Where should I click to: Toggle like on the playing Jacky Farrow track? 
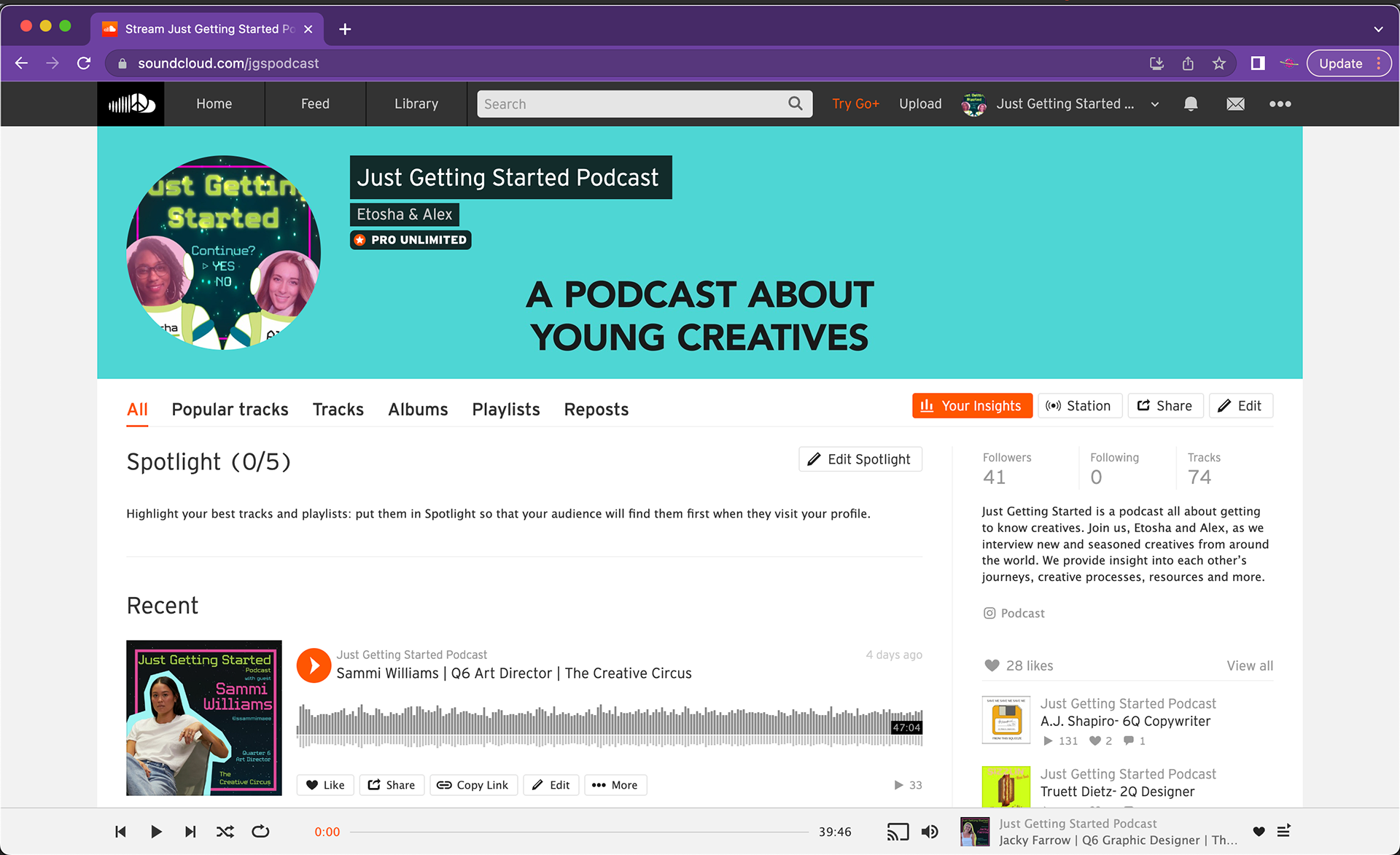1259,831
